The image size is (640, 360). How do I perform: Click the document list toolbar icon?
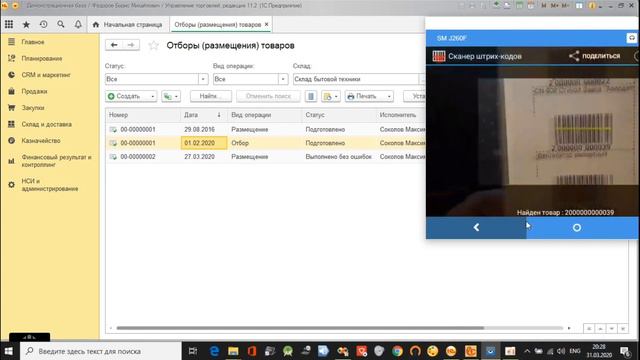pyautogui.click(x=311, y=96)
